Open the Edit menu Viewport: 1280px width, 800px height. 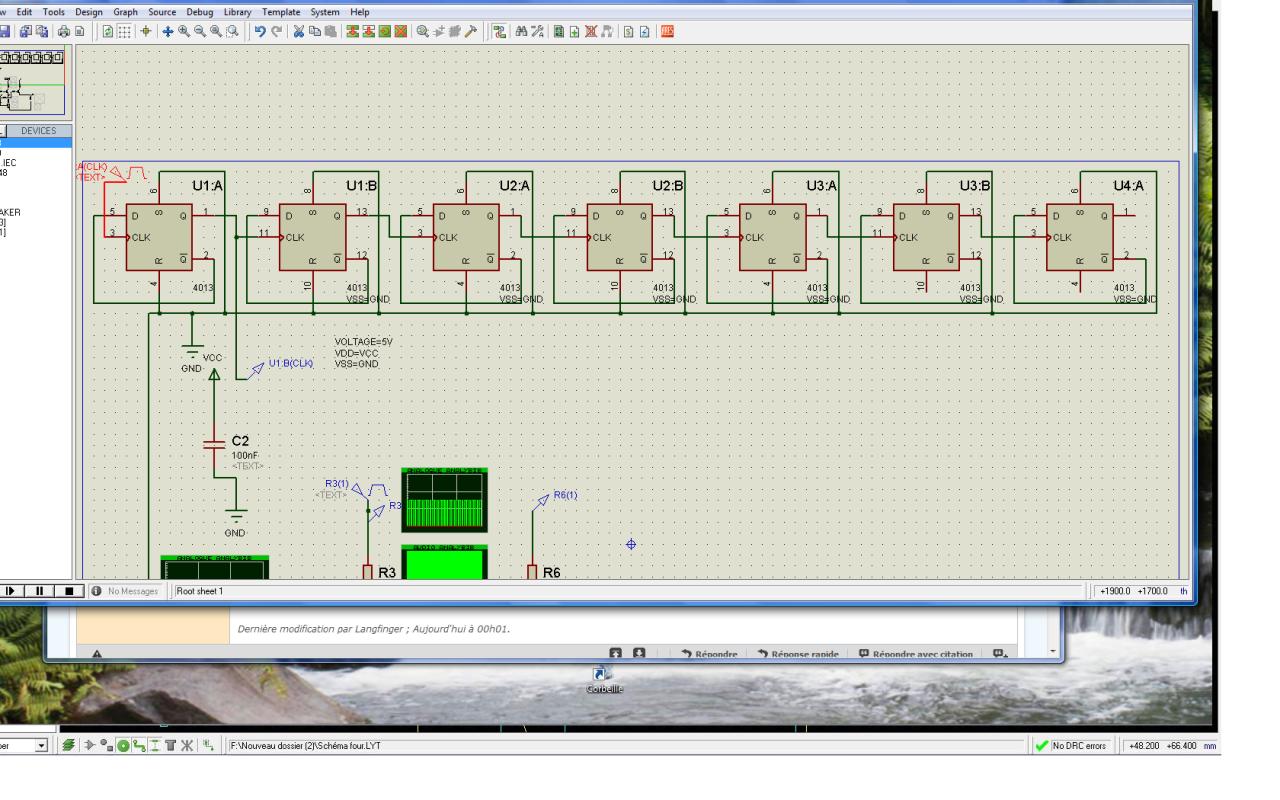point(24,12)
